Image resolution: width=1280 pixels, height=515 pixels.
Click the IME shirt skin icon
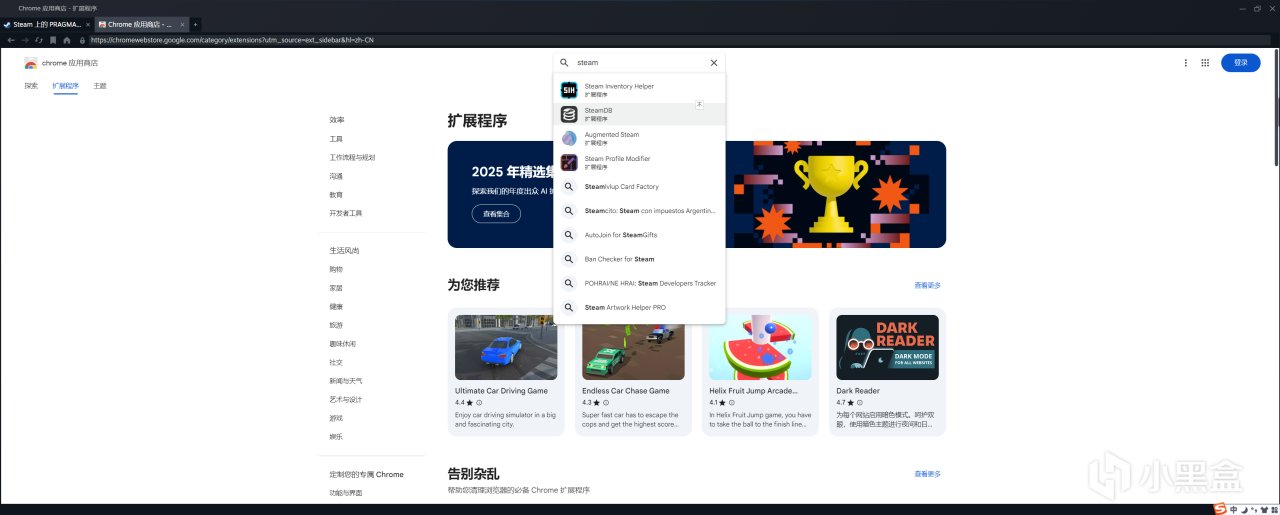(x=1264, y=509)
